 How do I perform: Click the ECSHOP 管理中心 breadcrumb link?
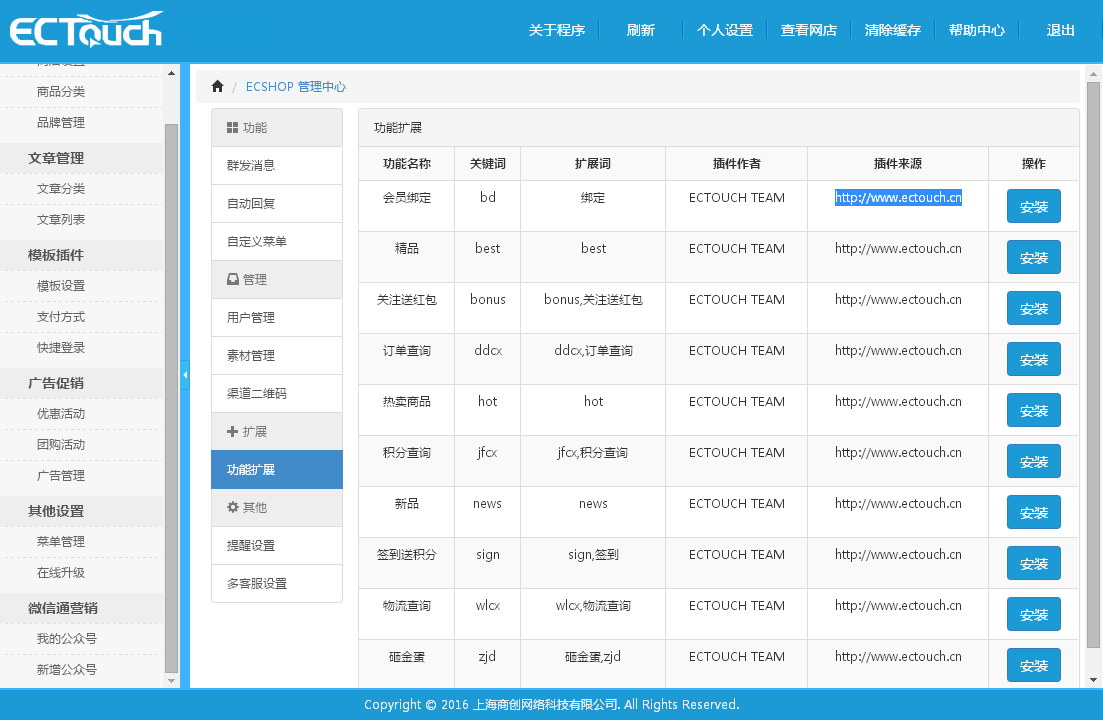[296, 87]
